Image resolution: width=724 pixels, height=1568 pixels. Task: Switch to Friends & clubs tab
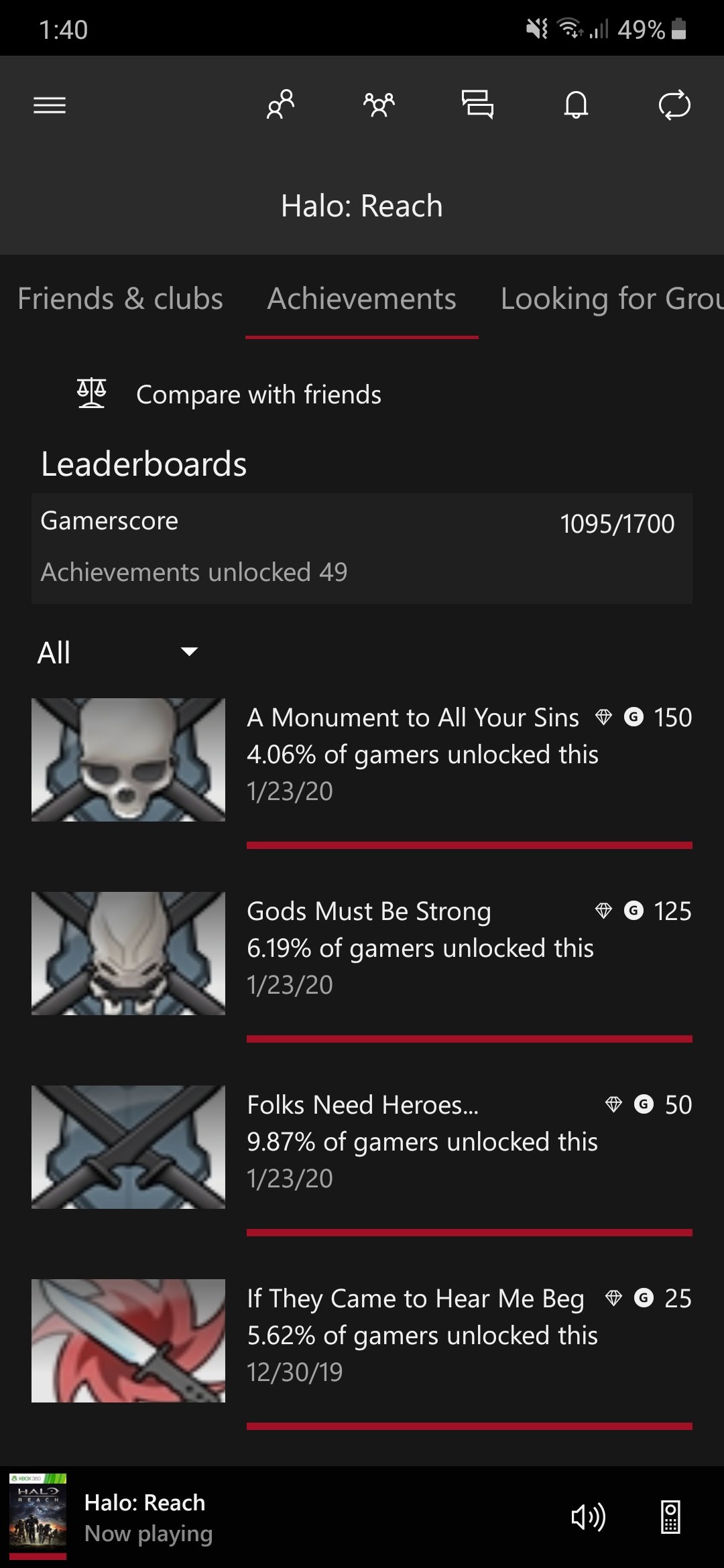pos(120,299)
